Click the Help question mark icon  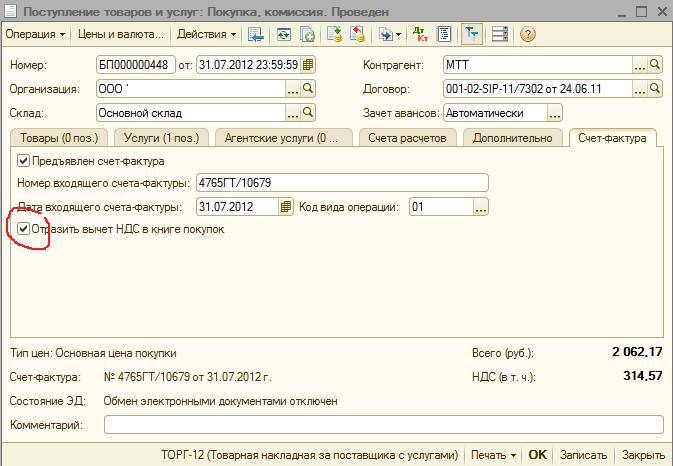(x=527, y=35)
